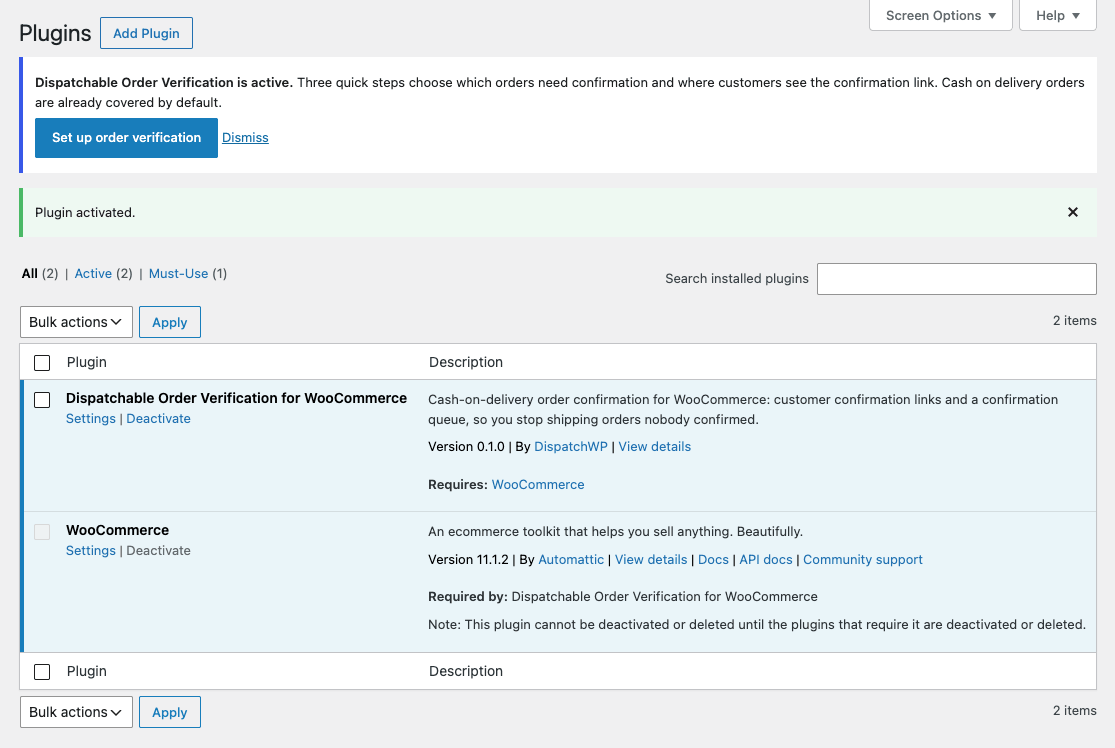Image resolution: width=1115 pixels, height=748 pixels.
Task: Click the bottom Description column label
Action: pos(466,671)
